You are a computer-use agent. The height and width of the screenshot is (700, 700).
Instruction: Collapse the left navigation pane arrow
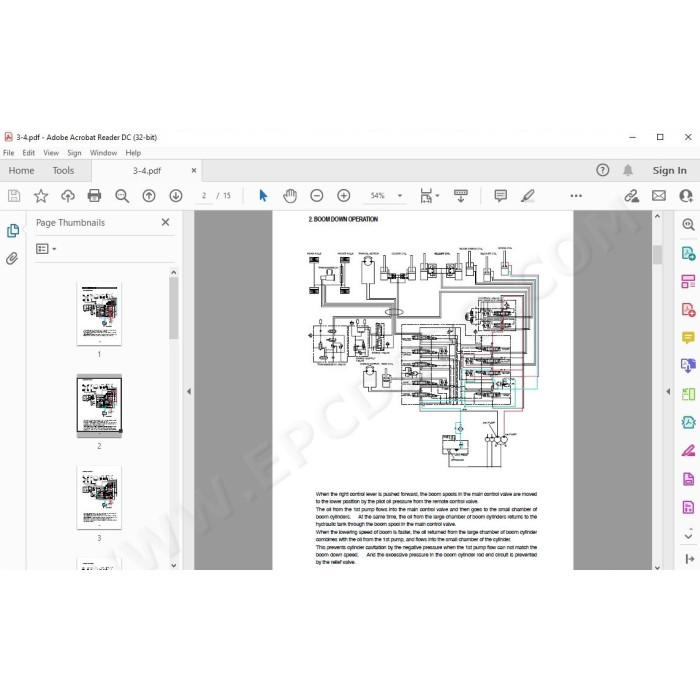tap(189, 392)
